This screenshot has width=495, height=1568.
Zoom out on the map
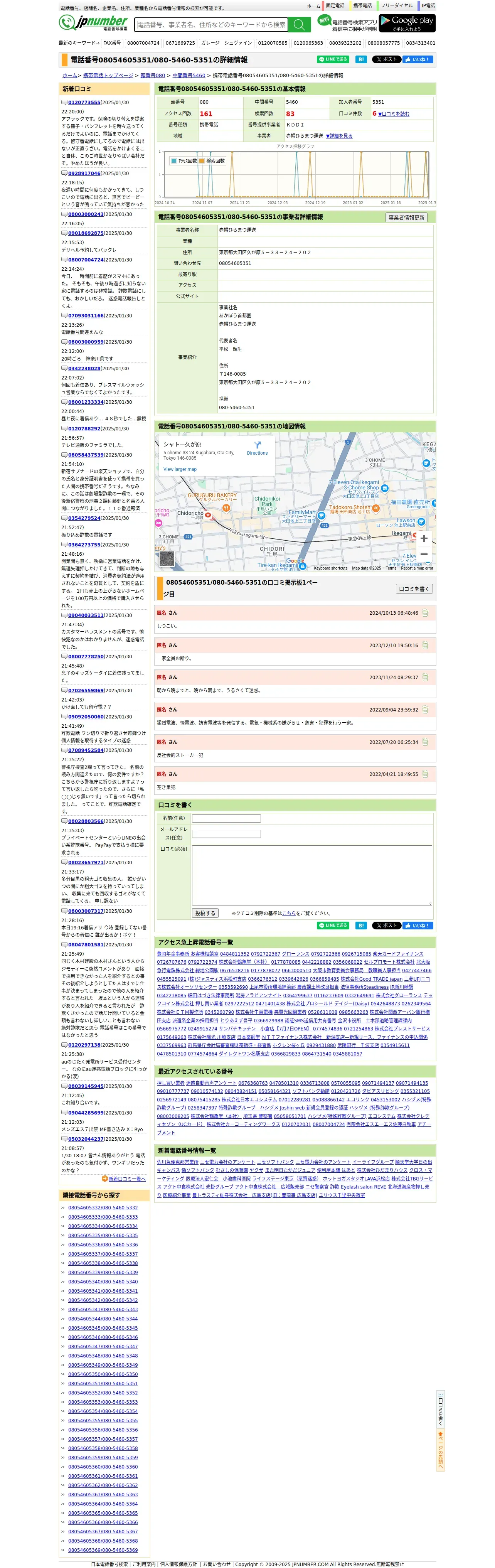point(424,554)
